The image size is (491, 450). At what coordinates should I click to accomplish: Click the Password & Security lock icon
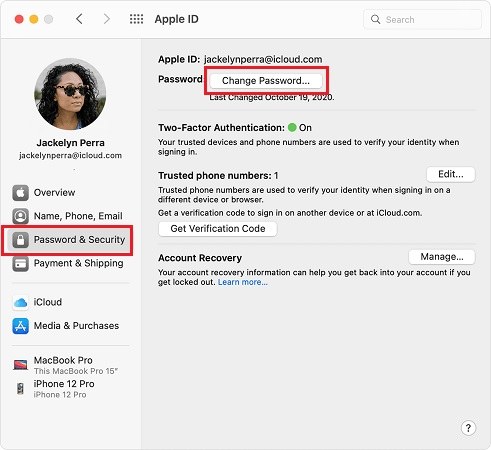coord(20,240)
